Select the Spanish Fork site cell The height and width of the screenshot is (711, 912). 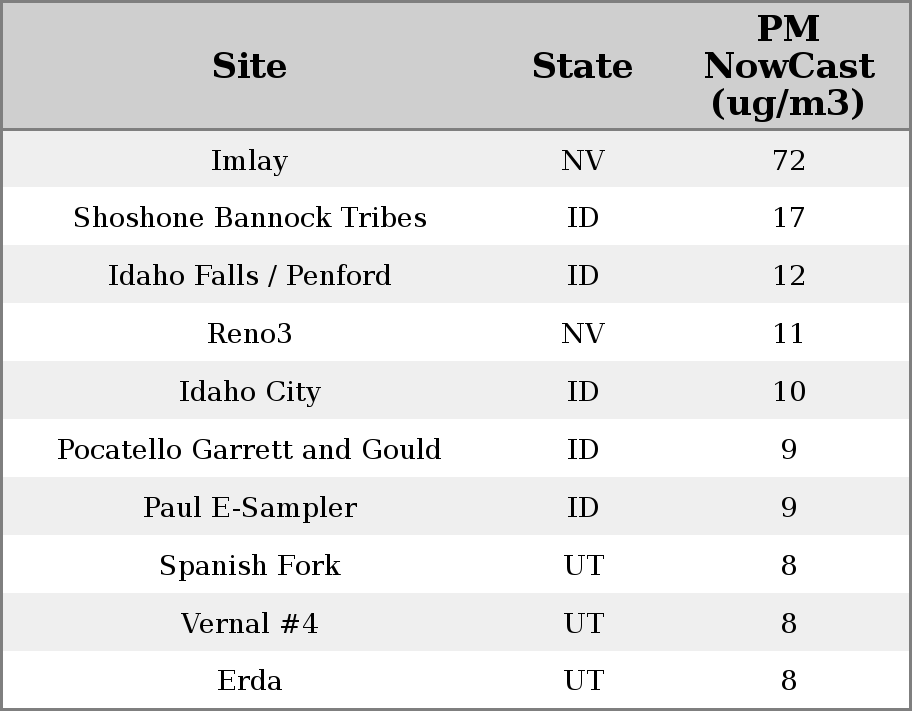tap(249, 566)
